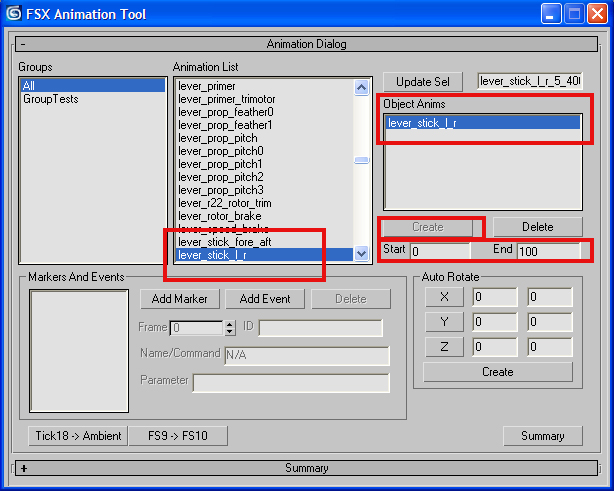Select lever_primer_trimotor animation
The height and width of the screenshot is (491, 614).
click(264, 99)
